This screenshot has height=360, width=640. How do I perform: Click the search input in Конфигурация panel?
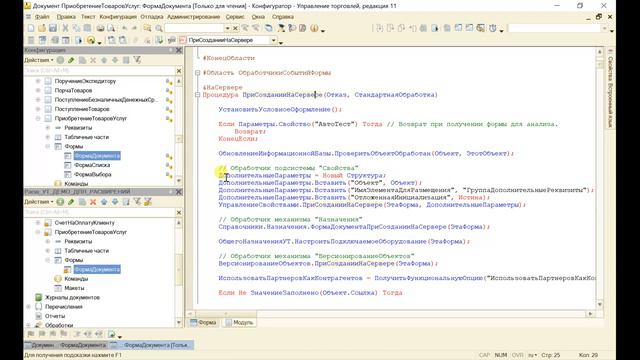99,71
